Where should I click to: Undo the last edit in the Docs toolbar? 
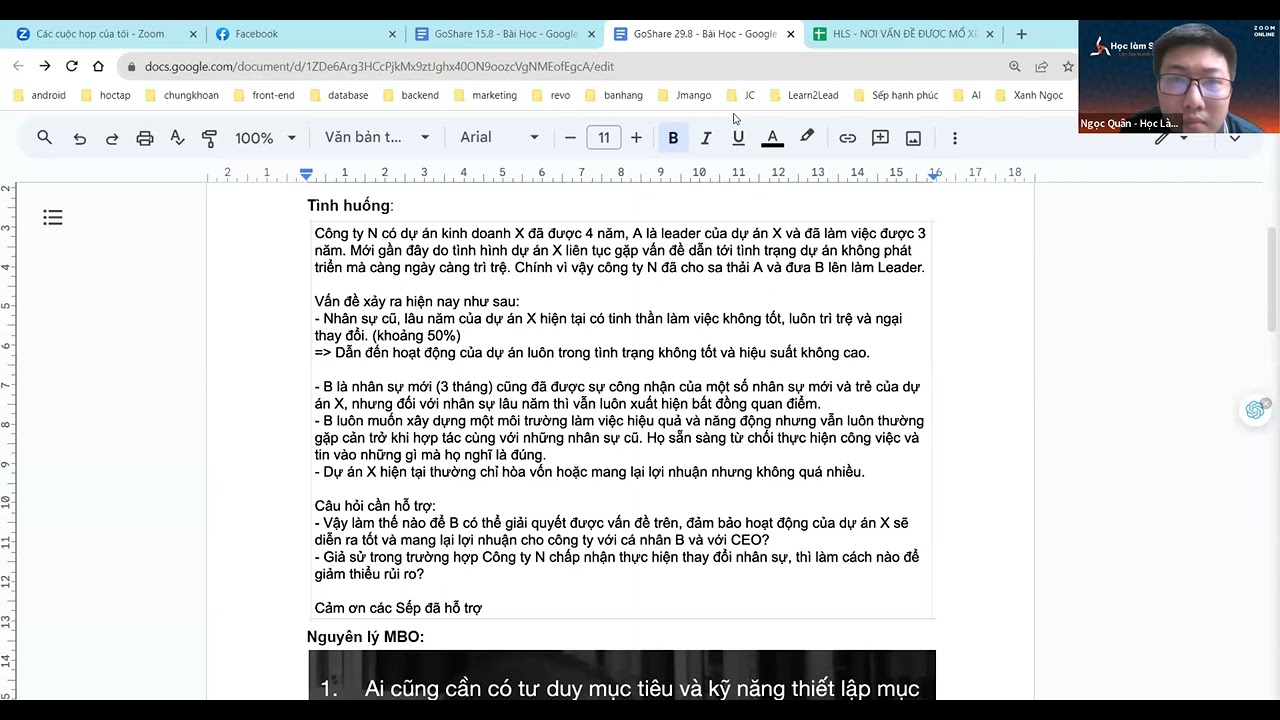tap(80, 138)
